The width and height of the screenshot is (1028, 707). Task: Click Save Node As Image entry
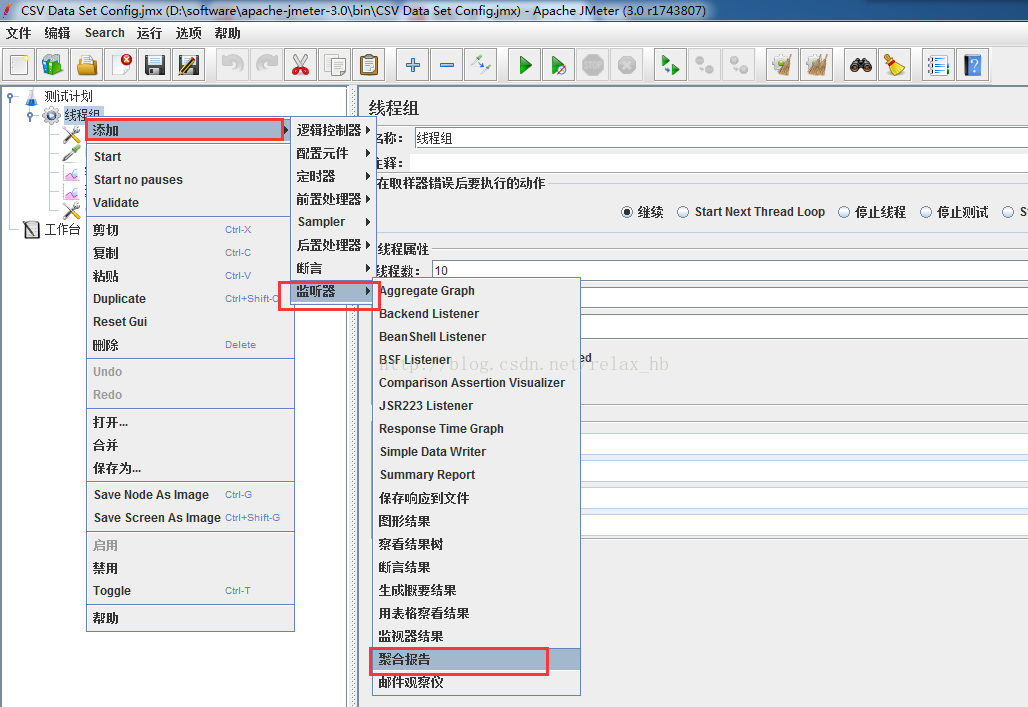pyautogui.click(x=190, y=495)
